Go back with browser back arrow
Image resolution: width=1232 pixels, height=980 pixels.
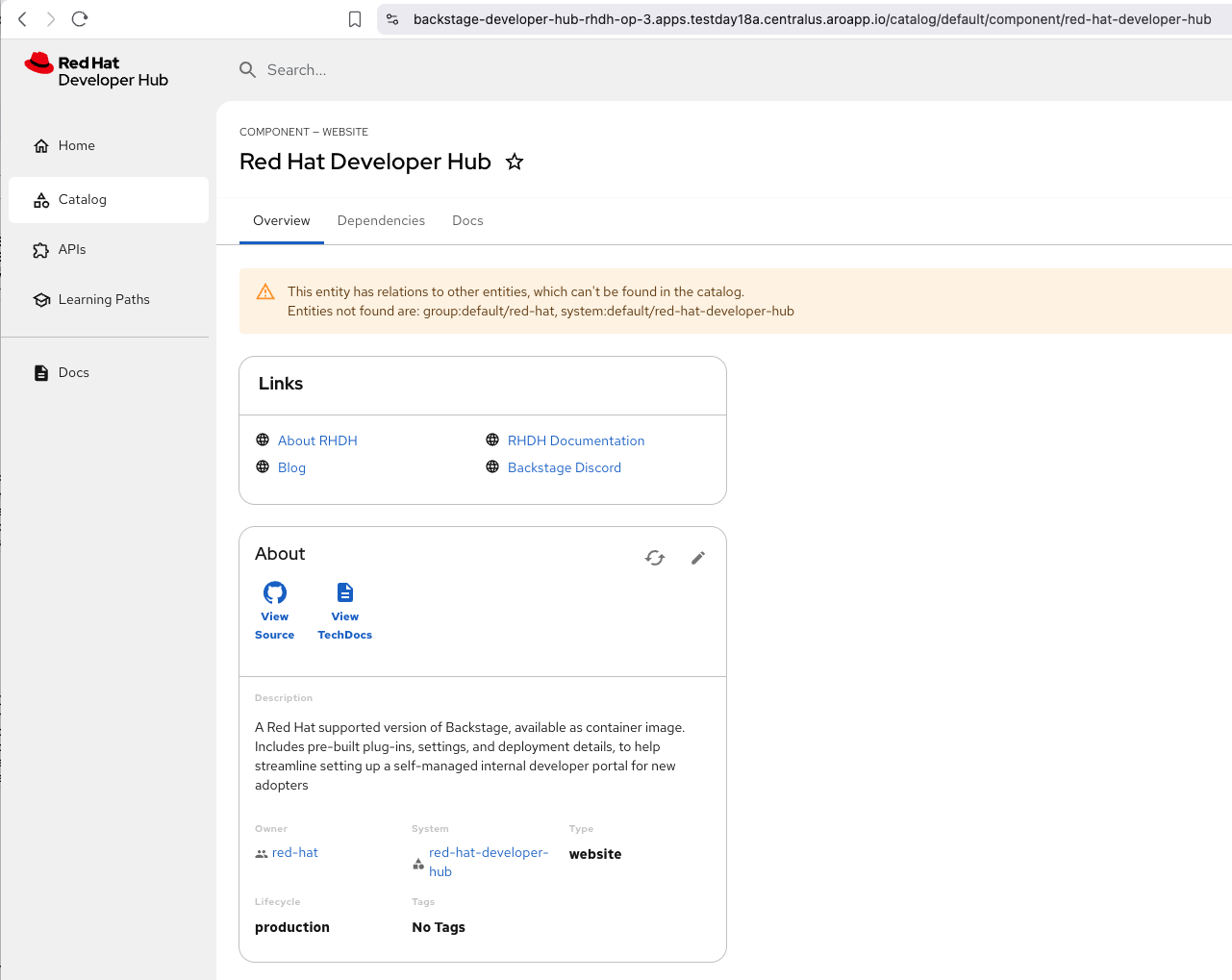pyautogui.click(x=22, y=19)
